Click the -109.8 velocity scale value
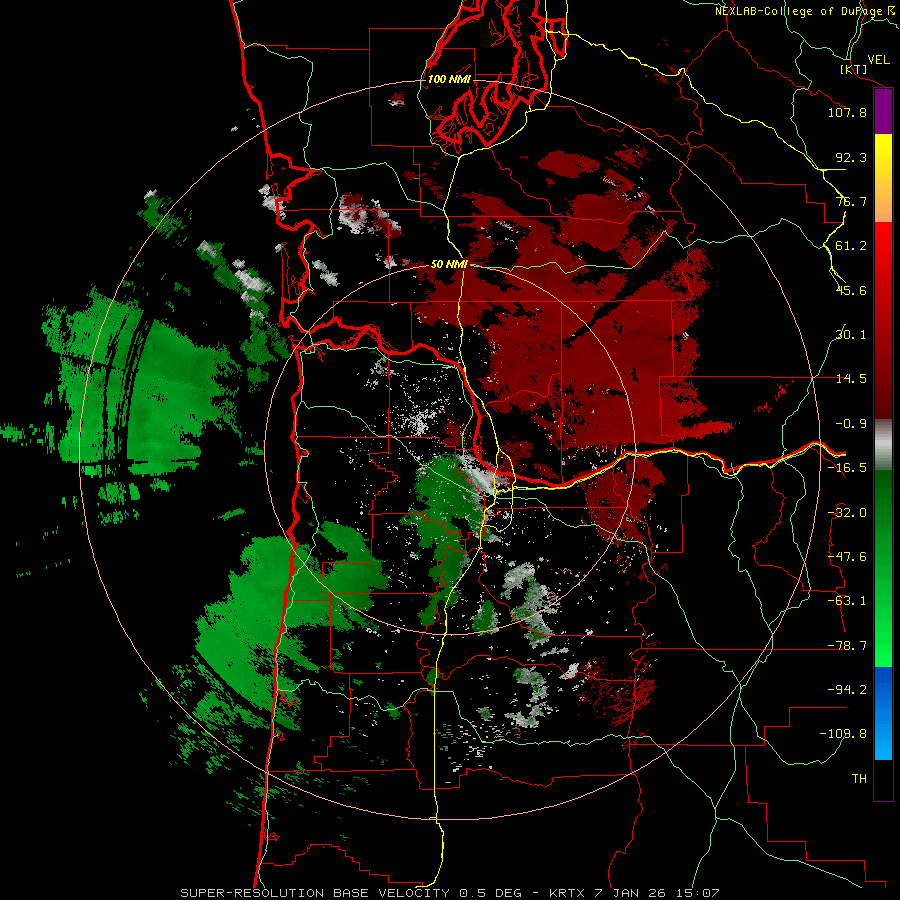 (843, 734)
